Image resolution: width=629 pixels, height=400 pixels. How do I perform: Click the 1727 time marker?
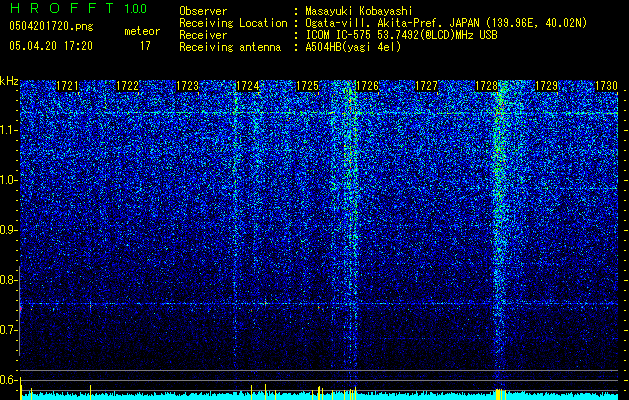pos(426,86)
